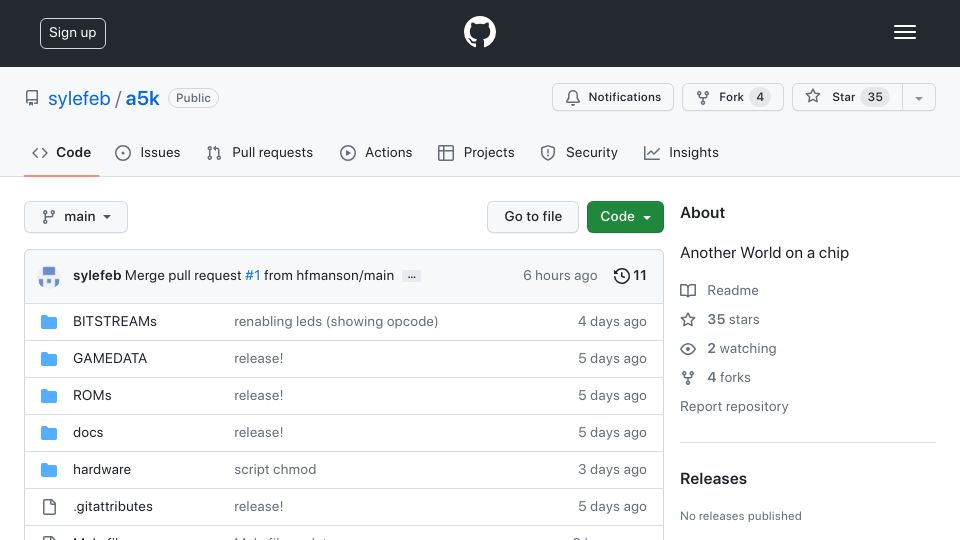
Task: Click the hardware folder icon
Action: pyautogui.click(x=49, y=470)
